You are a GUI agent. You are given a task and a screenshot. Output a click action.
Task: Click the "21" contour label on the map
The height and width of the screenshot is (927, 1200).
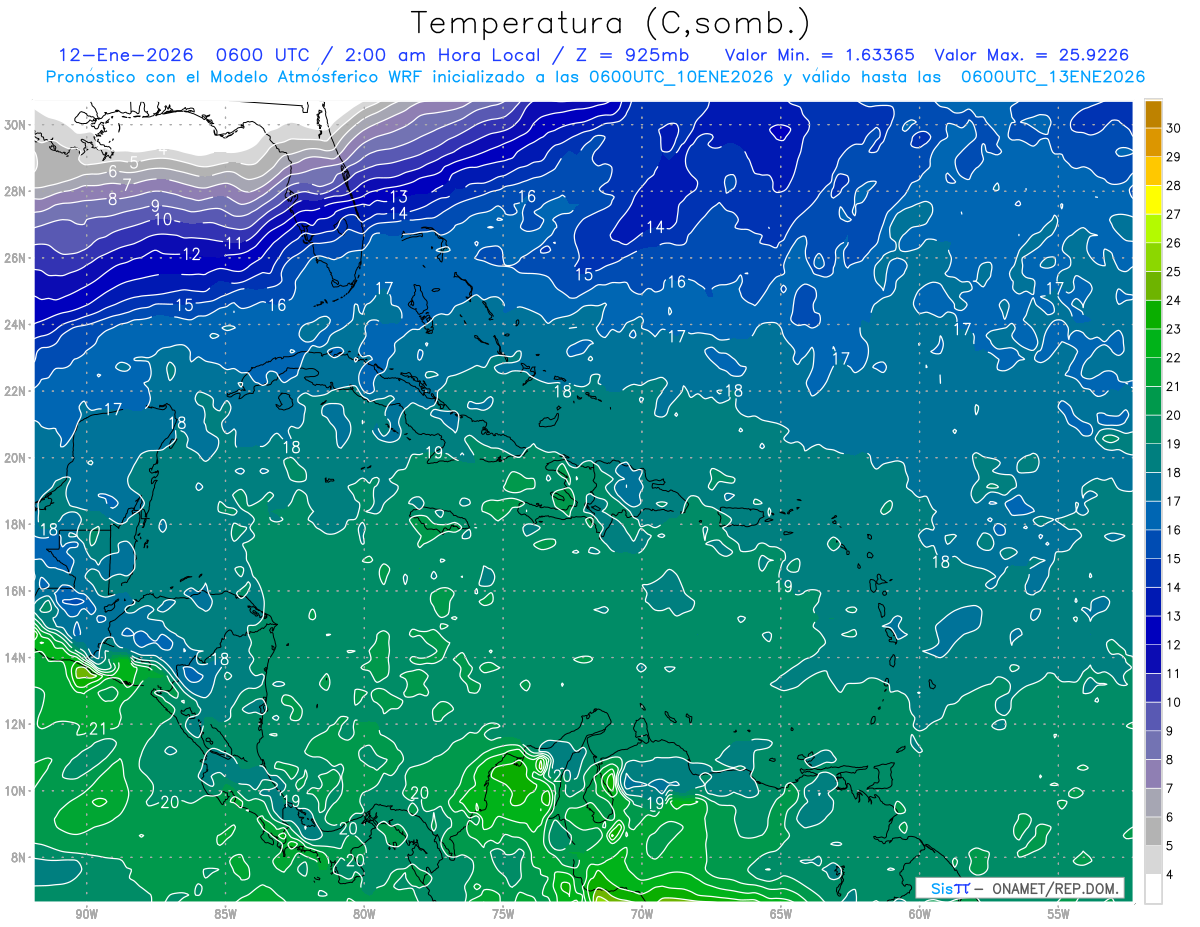pyautogui.click(x=97, y=729)
